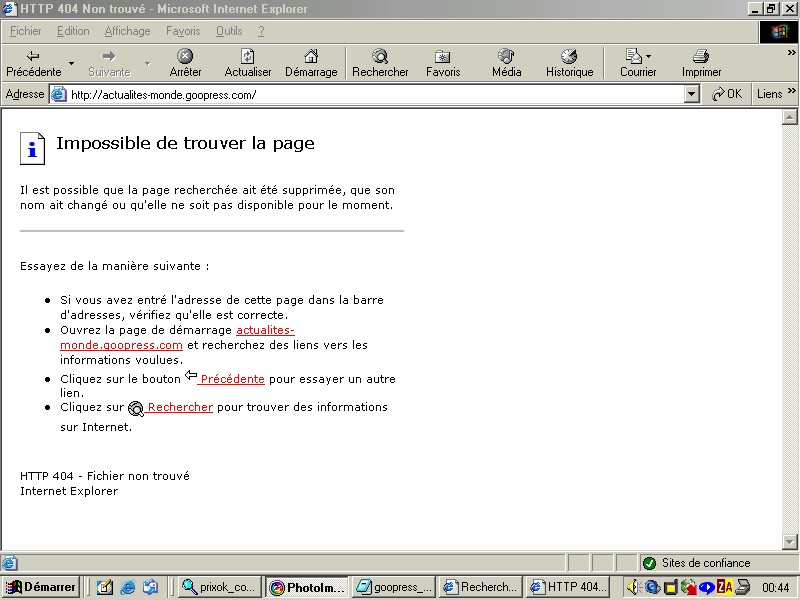Switch to the goopress_... taskbar window

tap(394, 587)
